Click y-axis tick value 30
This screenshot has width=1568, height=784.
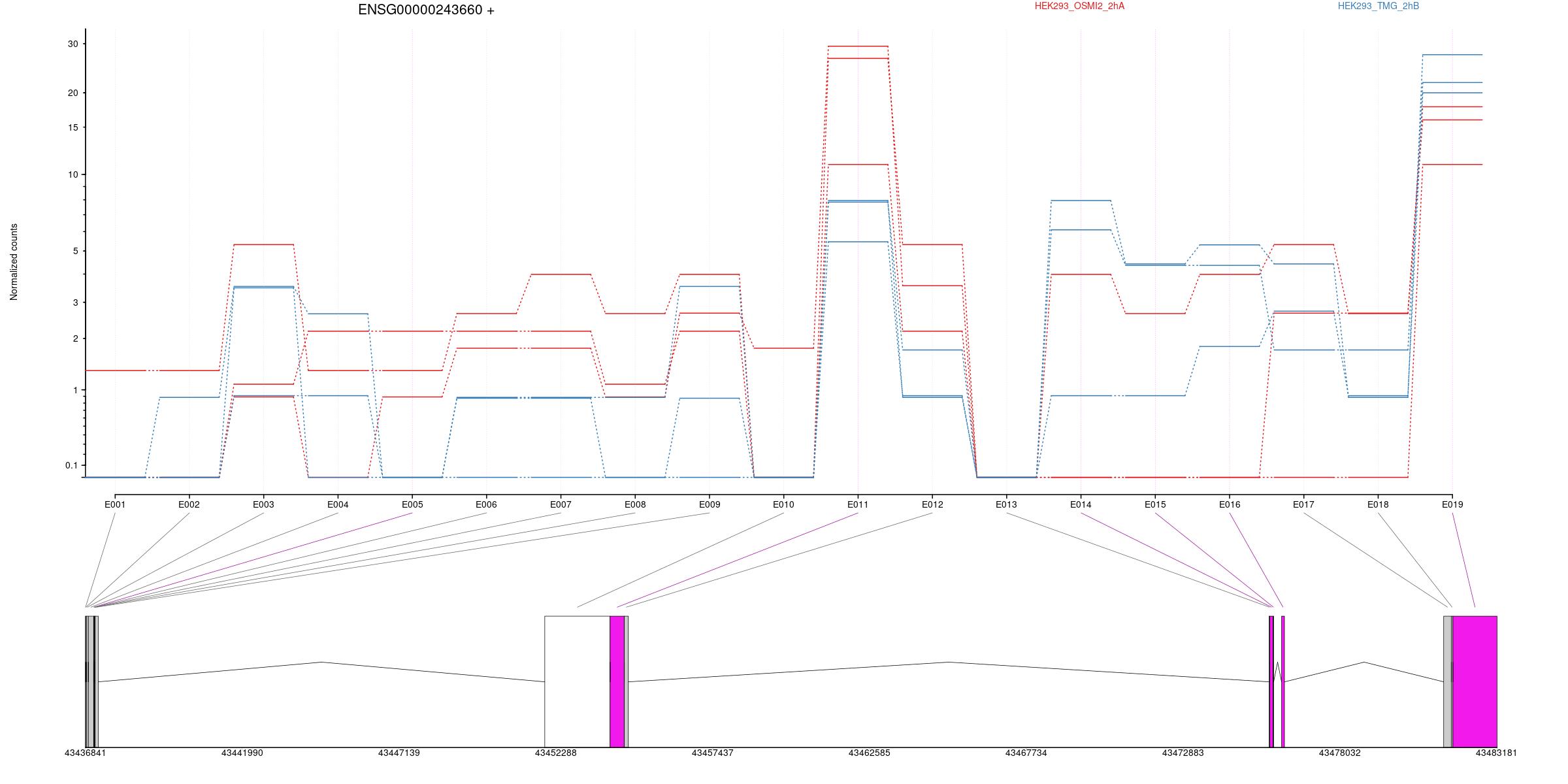pos(73,44)
